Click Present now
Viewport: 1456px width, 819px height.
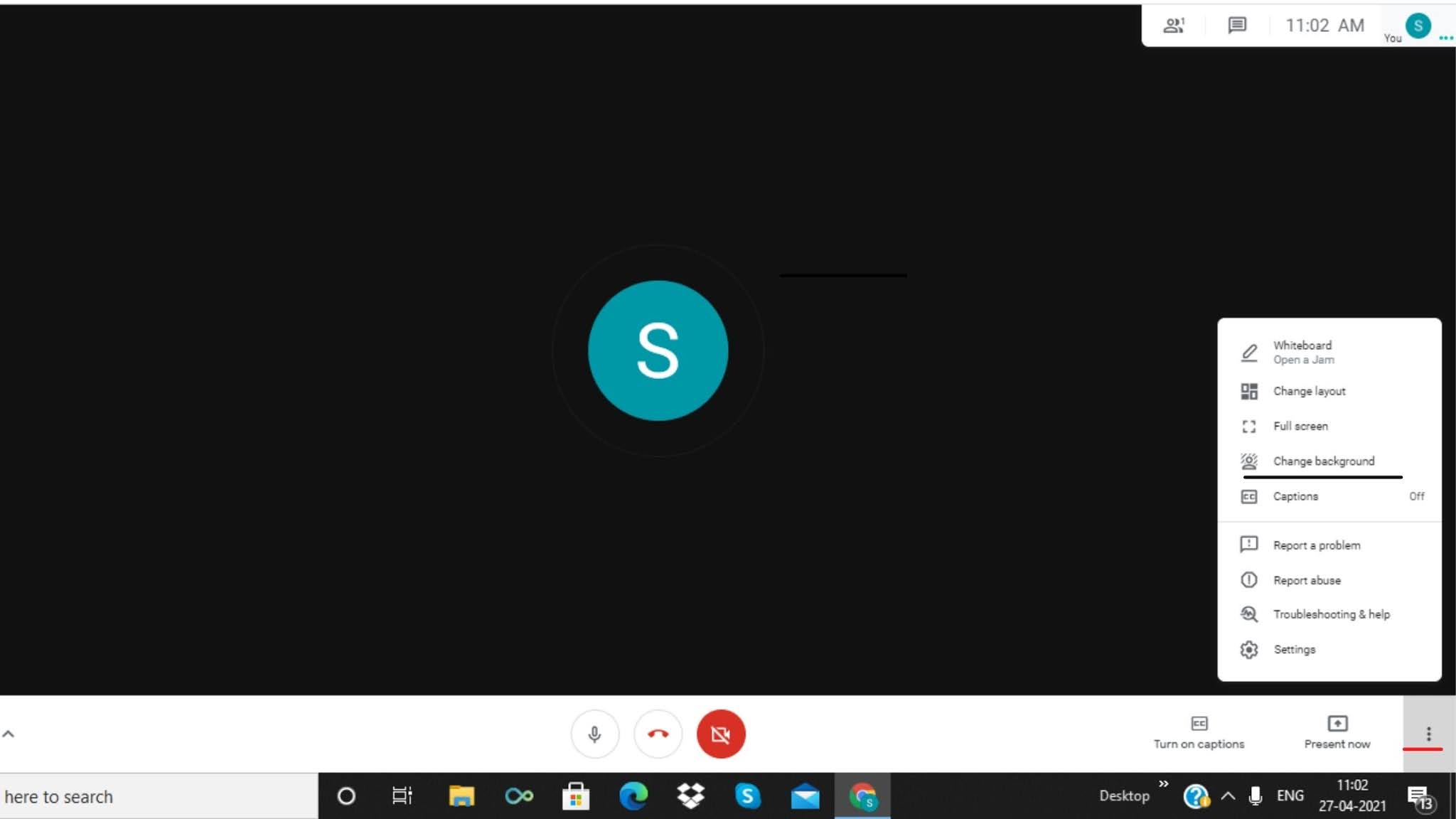point(1337,732)
